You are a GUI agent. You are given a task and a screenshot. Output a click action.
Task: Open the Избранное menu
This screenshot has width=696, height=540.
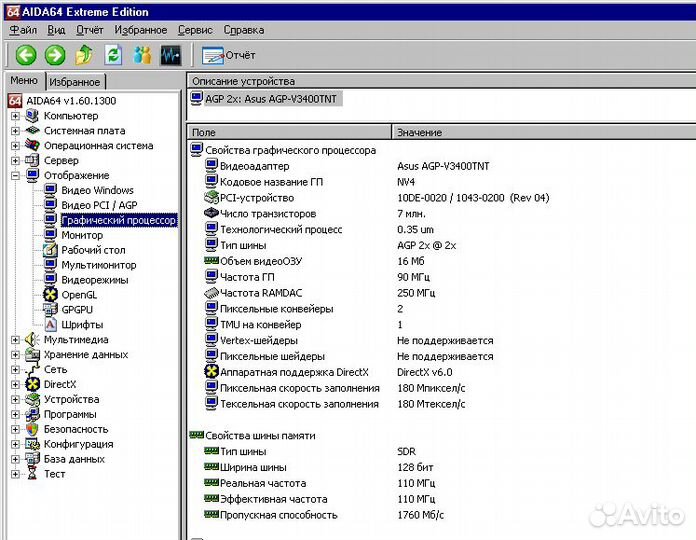click(140, 30)
